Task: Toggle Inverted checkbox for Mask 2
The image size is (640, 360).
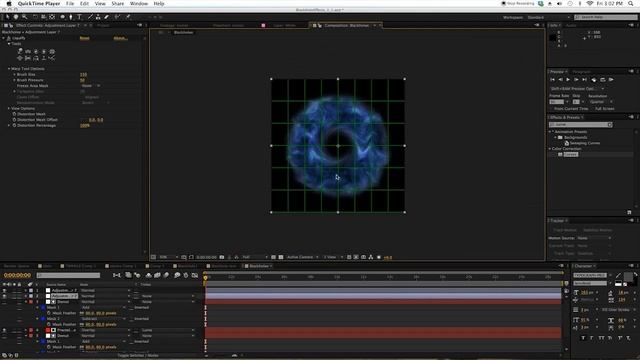Action: tap(132, 319)
